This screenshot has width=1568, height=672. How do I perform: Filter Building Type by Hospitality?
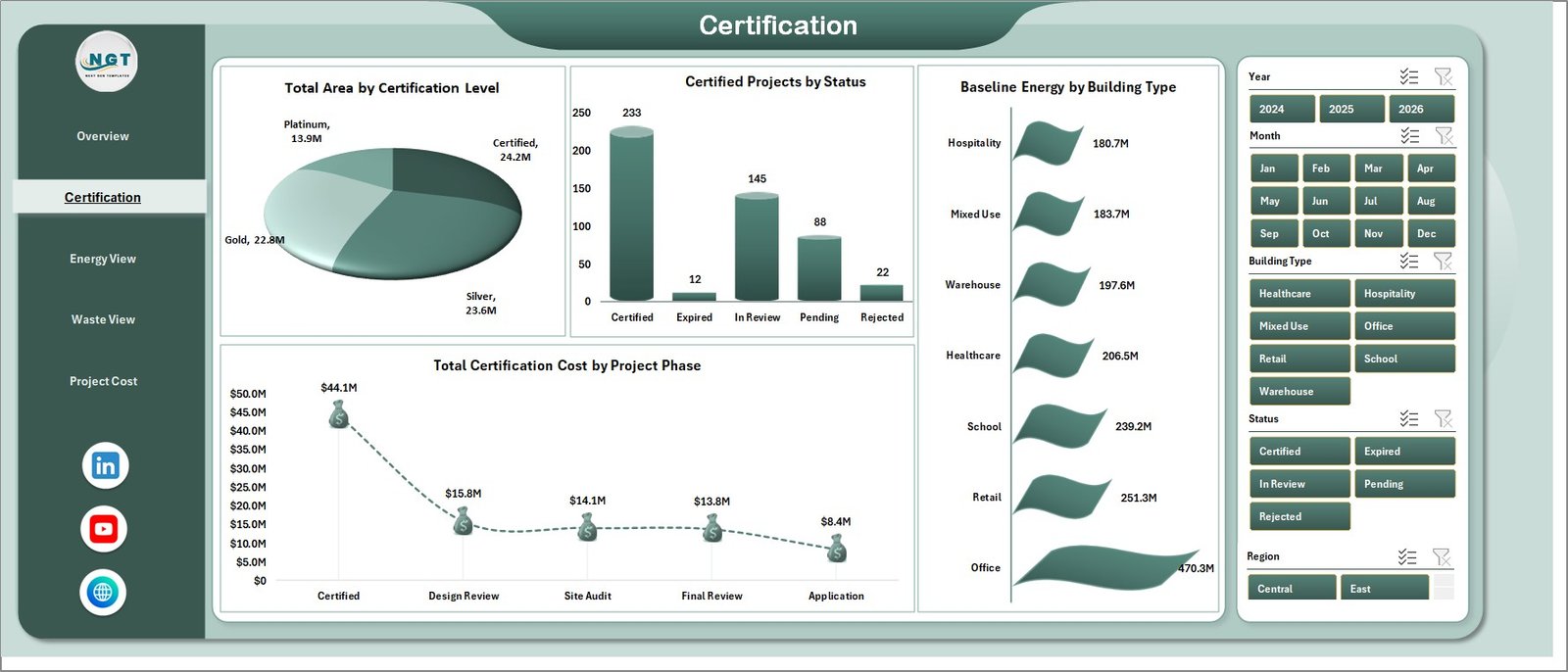point(1404,293)
